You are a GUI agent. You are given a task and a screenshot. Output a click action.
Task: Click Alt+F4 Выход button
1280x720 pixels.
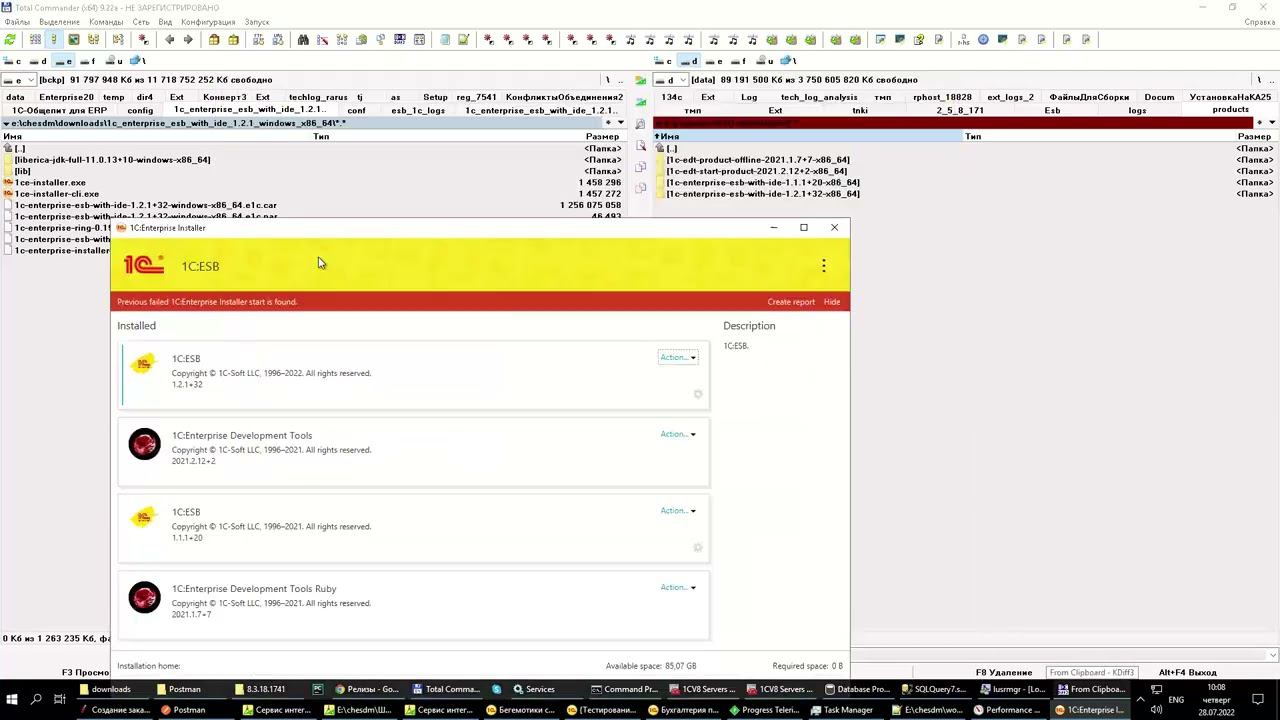coord(1188,673)
